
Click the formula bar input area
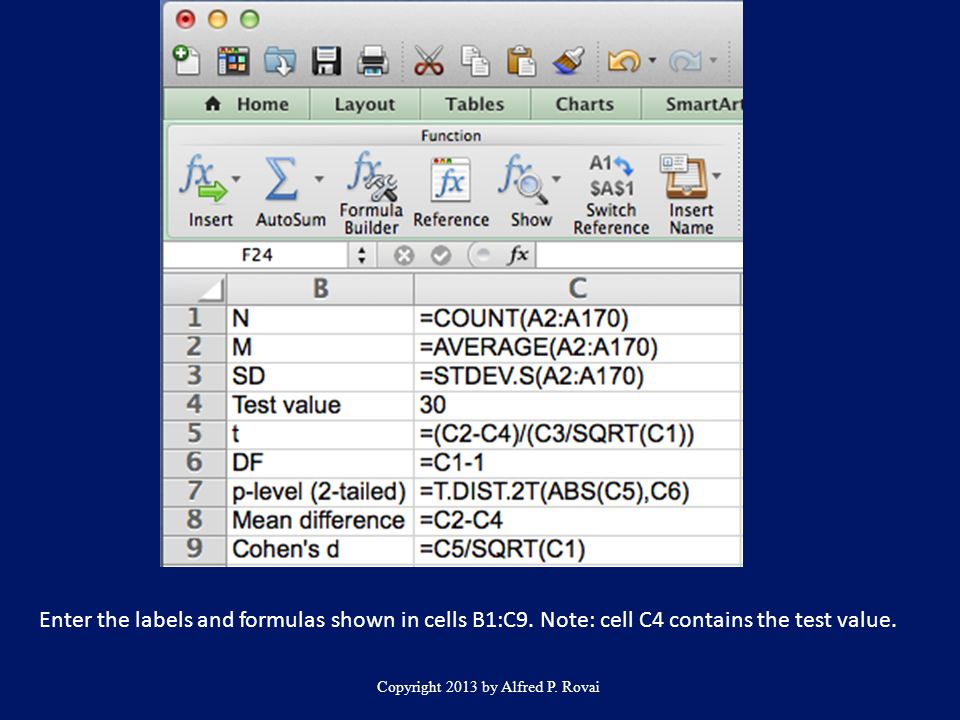(x=639, y=255)
